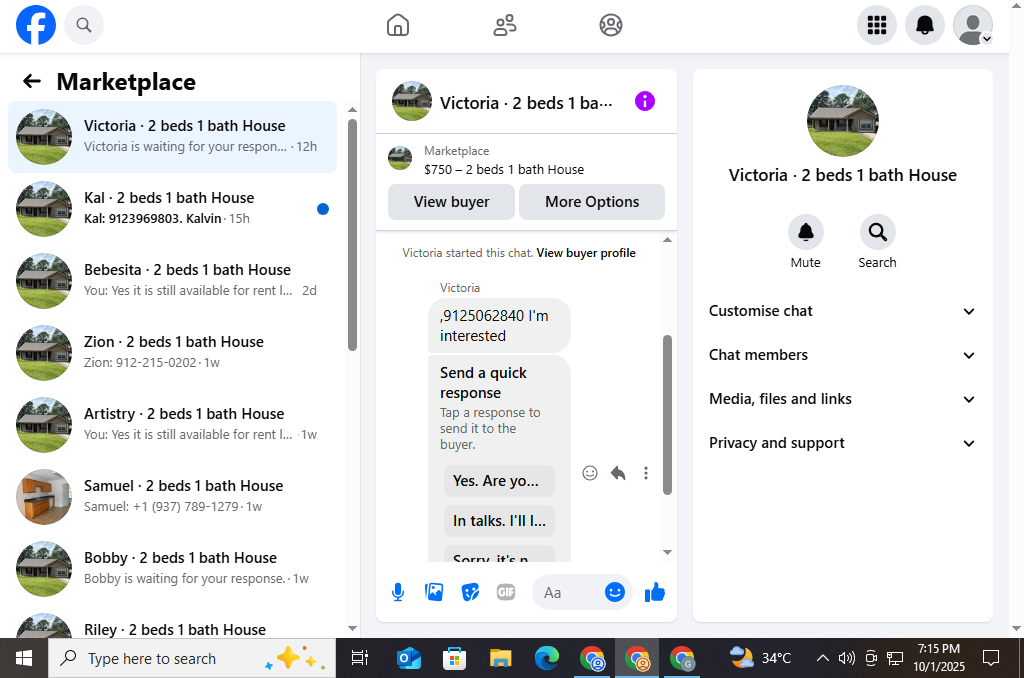Open the Friends icon in top bar
1024x678 pixels.
coord(504,25)
